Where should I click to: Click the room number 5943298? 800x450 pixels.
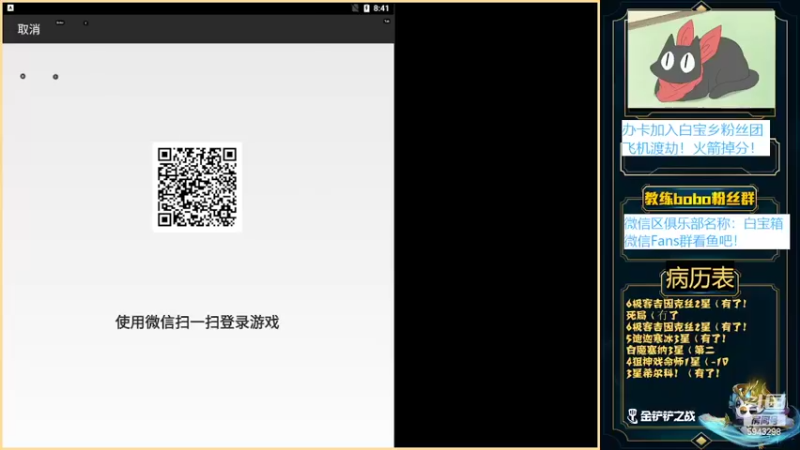[x=764, y=432]
